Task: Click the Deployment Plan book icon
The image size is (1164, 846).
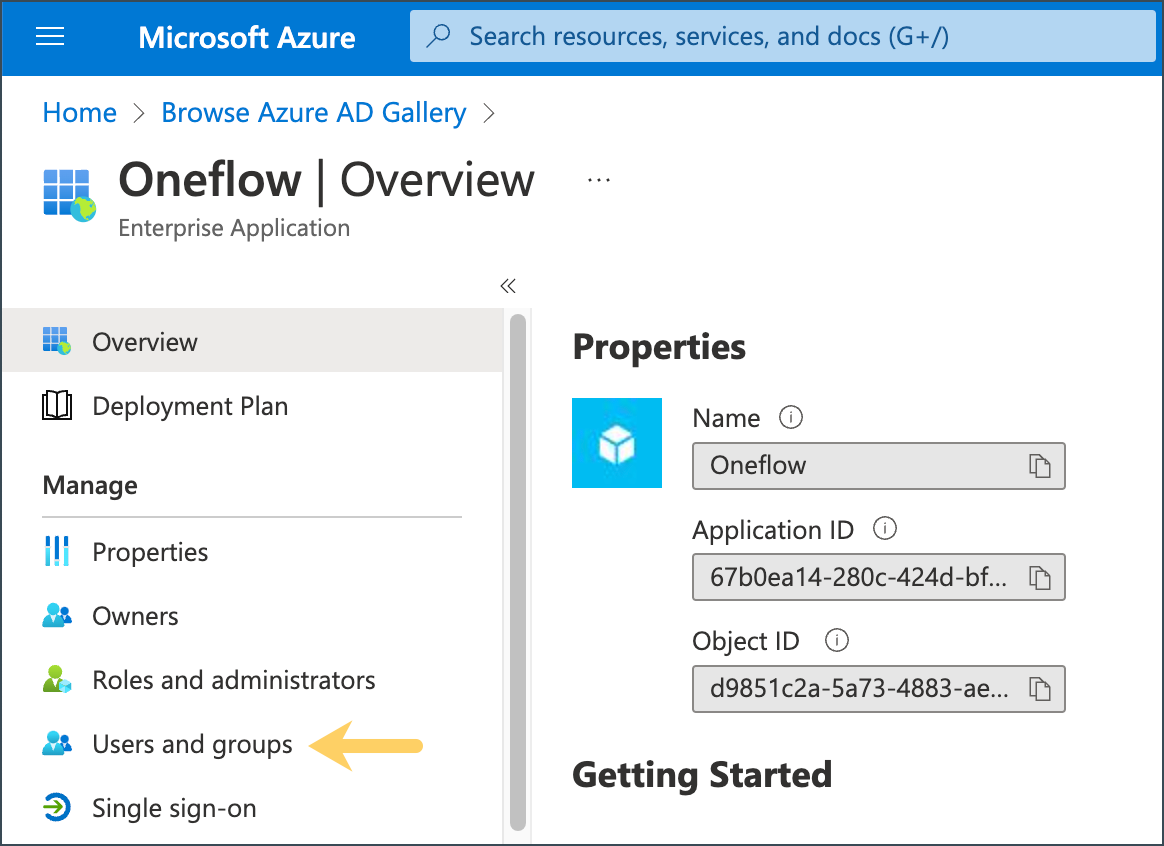Action: click(56, 406)
